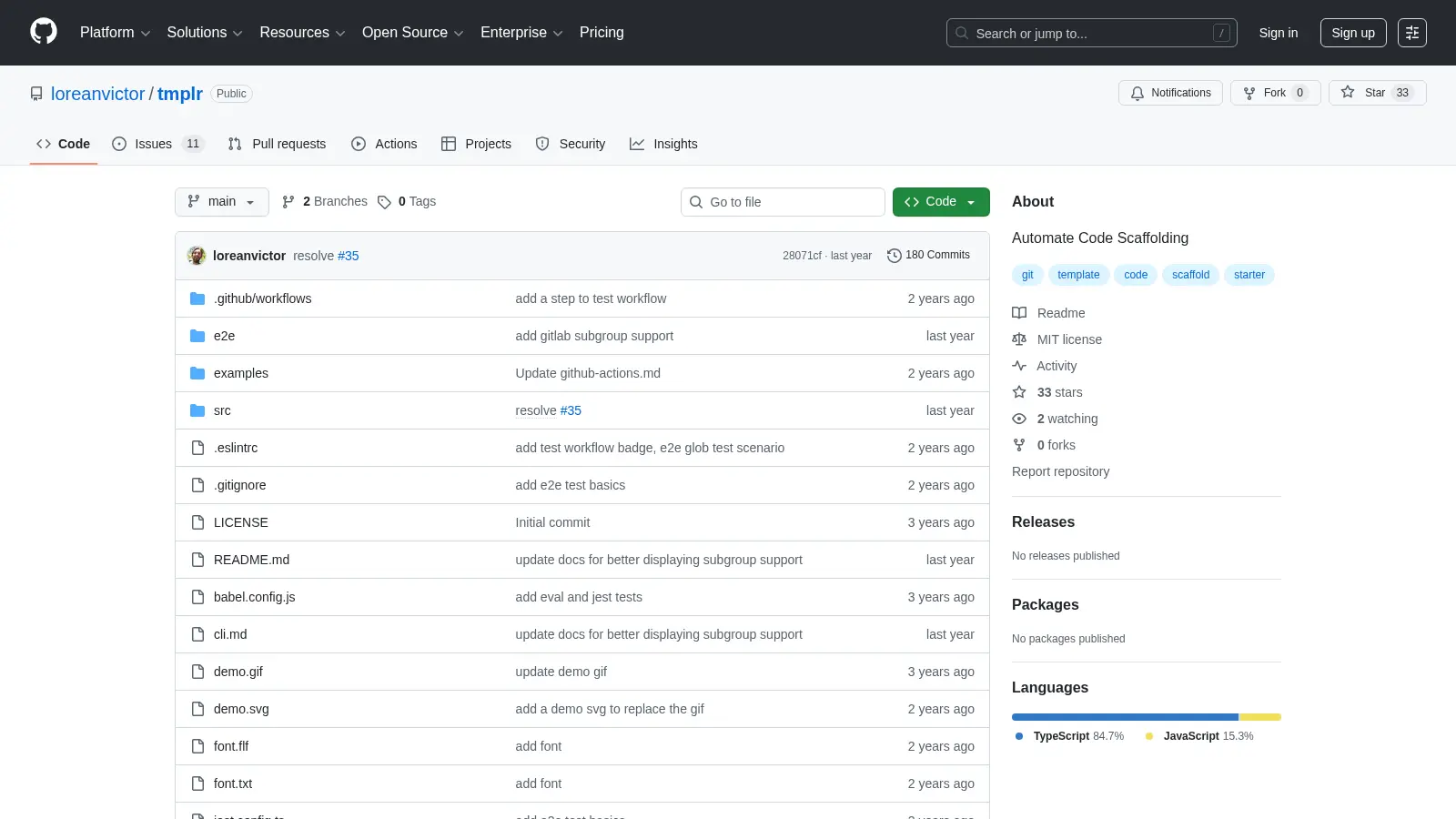The height and width of the screenshot is (819, 1456).
Task: Select the Code tab
Action: point(63,144)
